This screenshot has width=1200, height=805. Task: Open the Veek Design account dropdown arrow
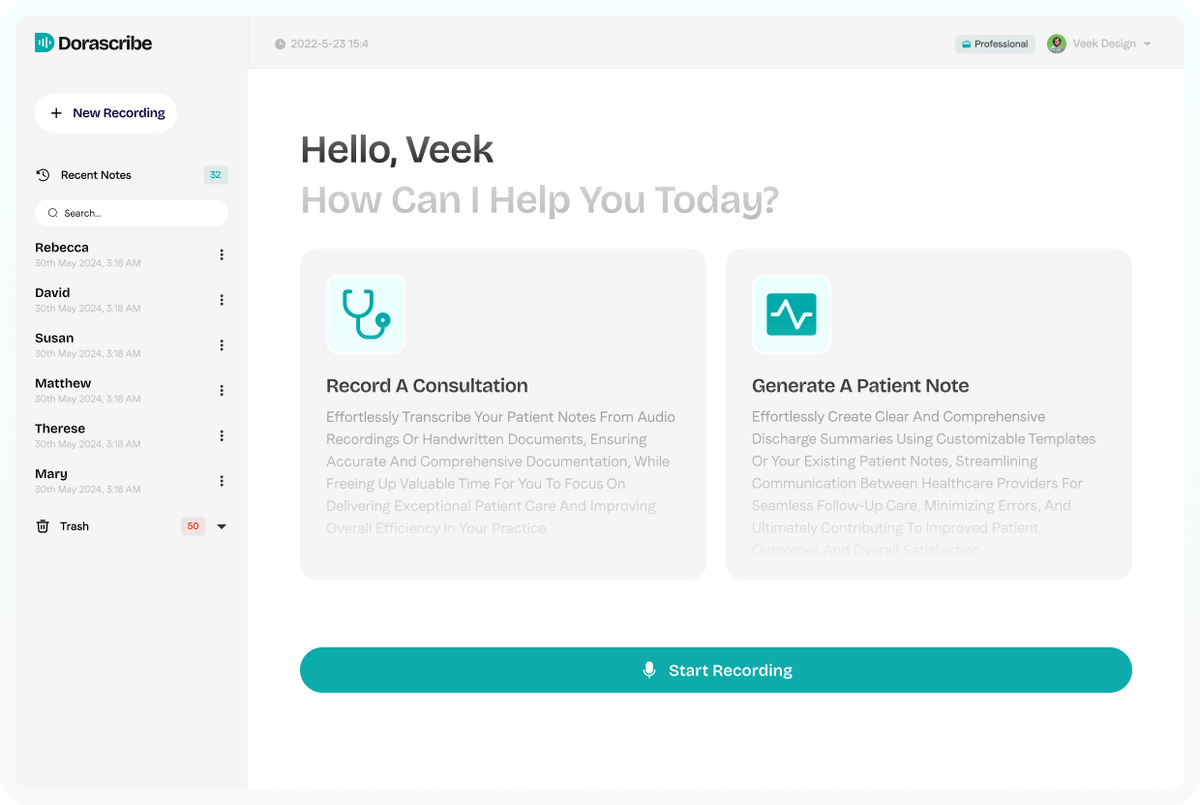pyautogui.click(x=1147, y=44)
